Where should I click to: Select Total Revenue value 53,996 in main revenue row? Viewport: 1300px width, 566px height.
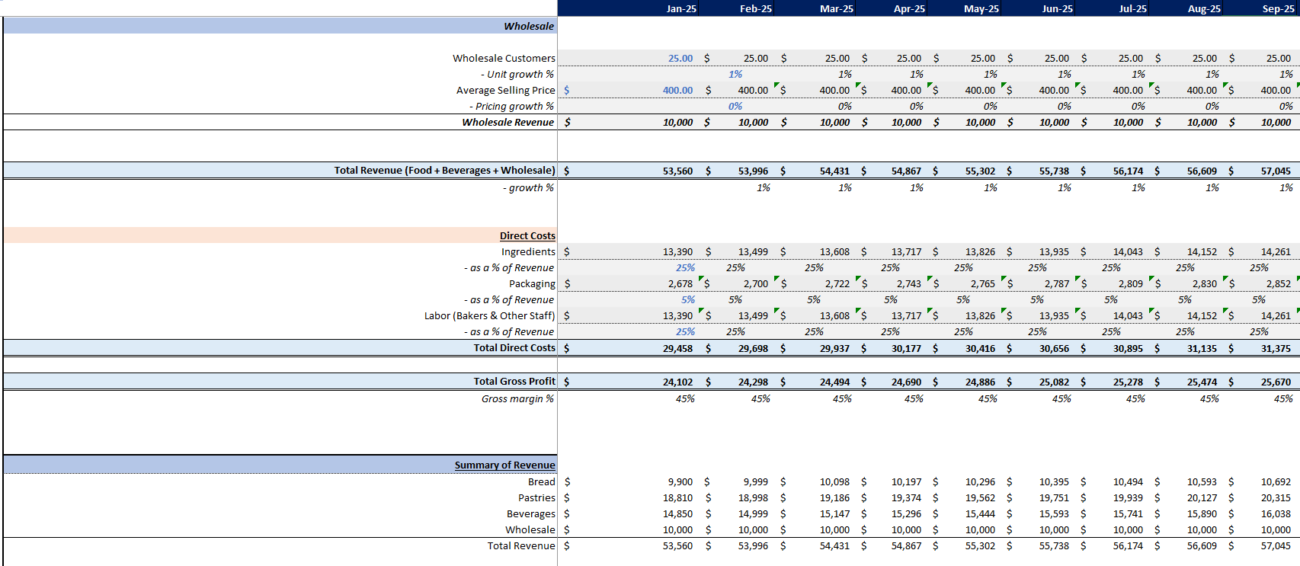754,171
